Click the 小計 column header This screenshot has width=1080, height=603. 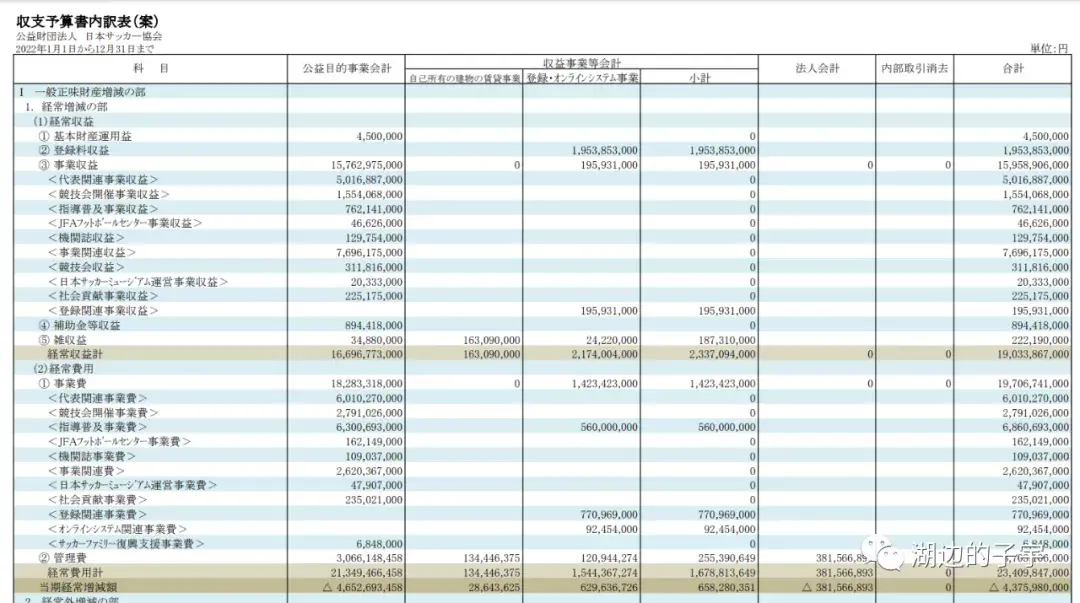[698, 77]
